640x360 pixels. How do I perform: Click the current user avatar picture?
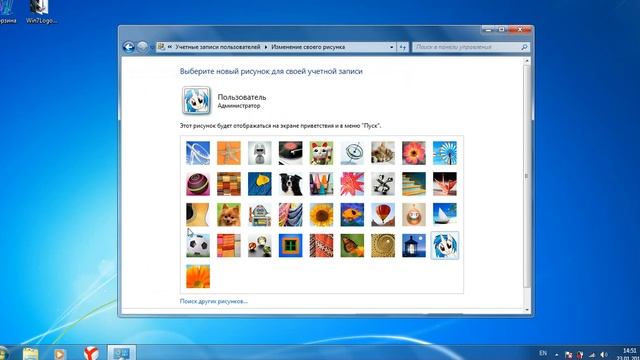(x=196, y=100)
